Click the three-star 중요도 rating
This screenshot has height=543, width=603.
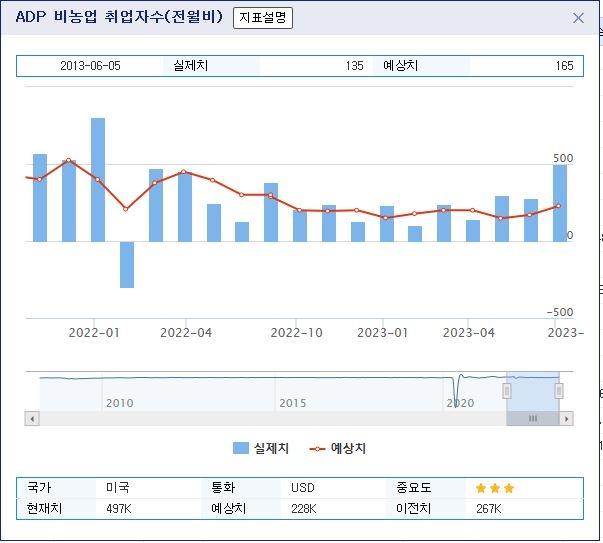point(495,488)
